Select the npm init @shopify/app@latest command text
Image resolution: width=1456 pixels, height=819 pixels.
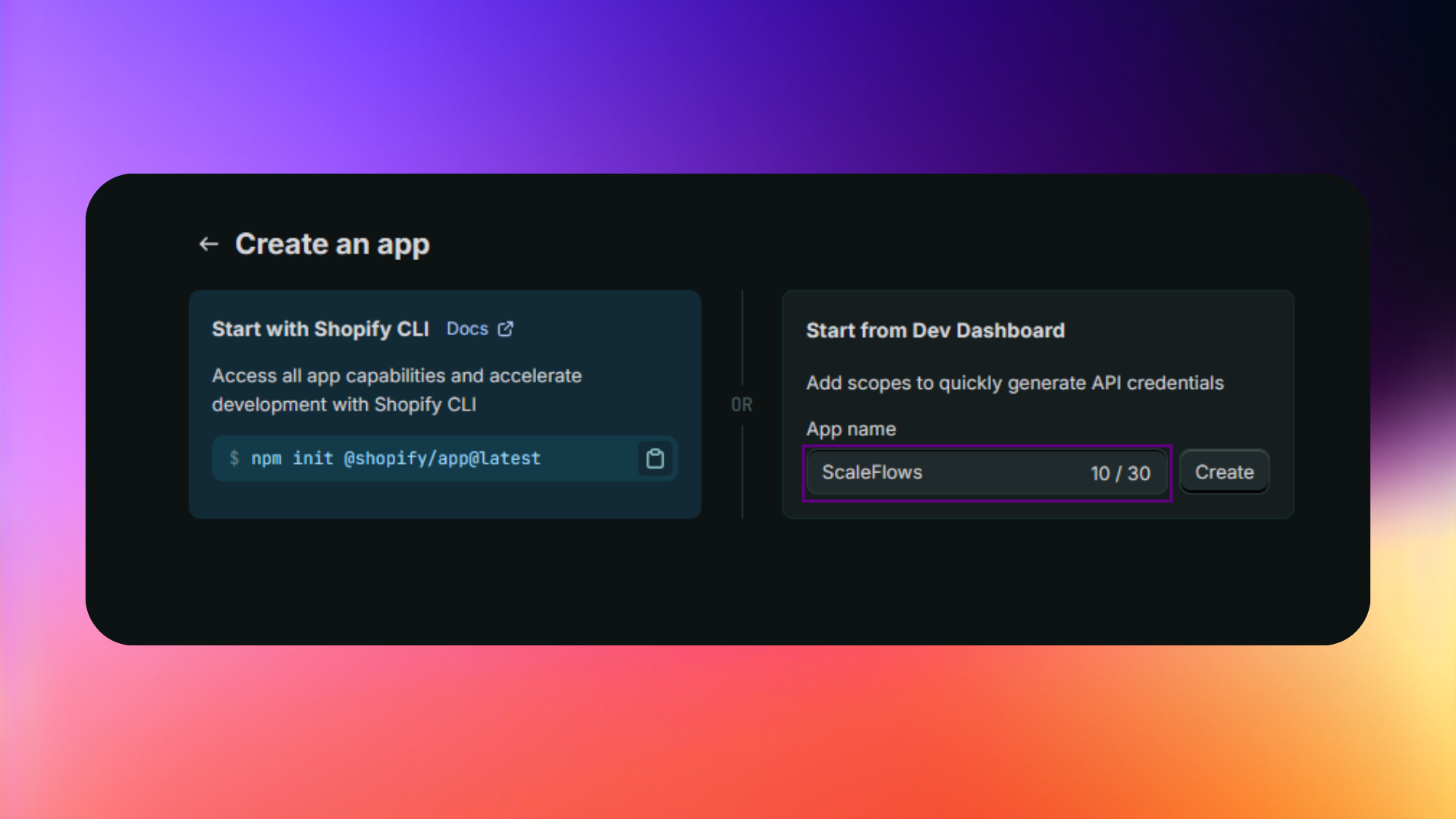point(396,459)
